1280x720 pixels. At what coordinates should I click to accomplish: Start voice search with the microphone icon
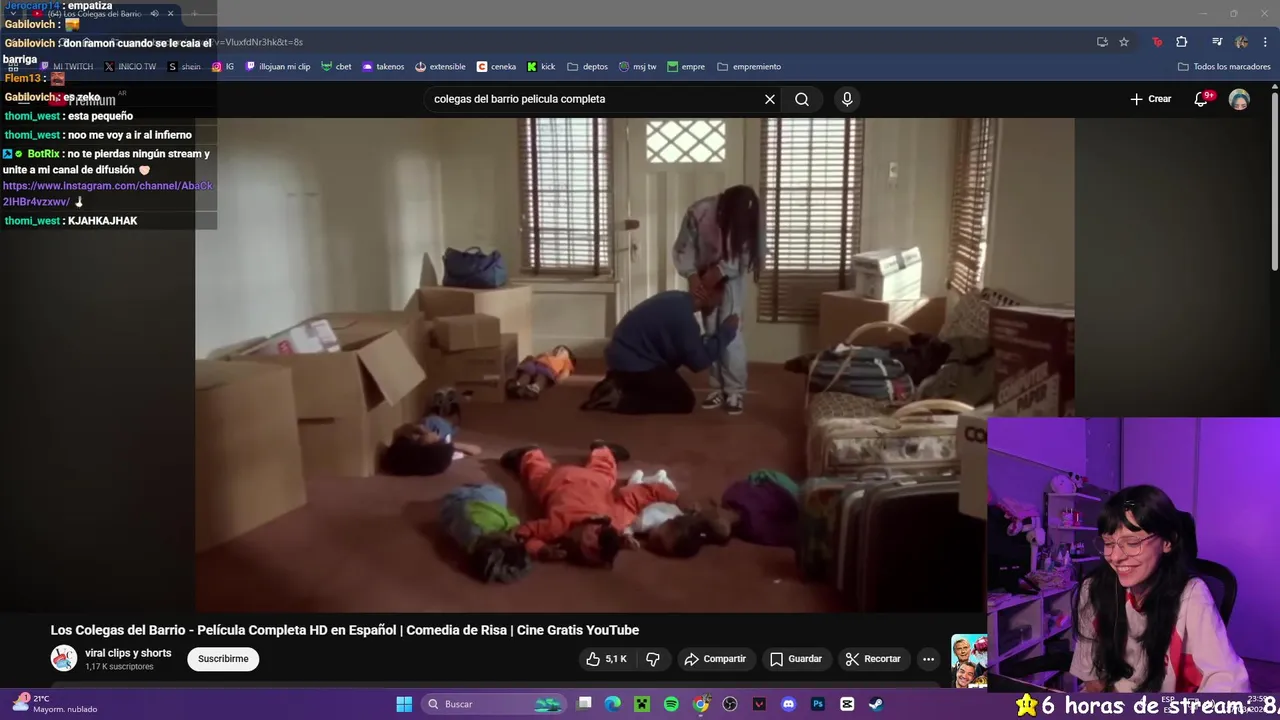tap(847, 99)
